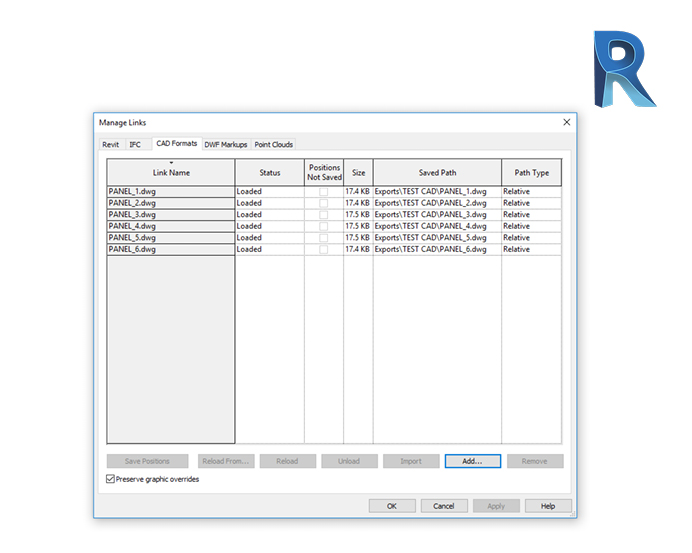Open the Point Clouds tab
Screen dimensions: 692x553
click(274, 145)
